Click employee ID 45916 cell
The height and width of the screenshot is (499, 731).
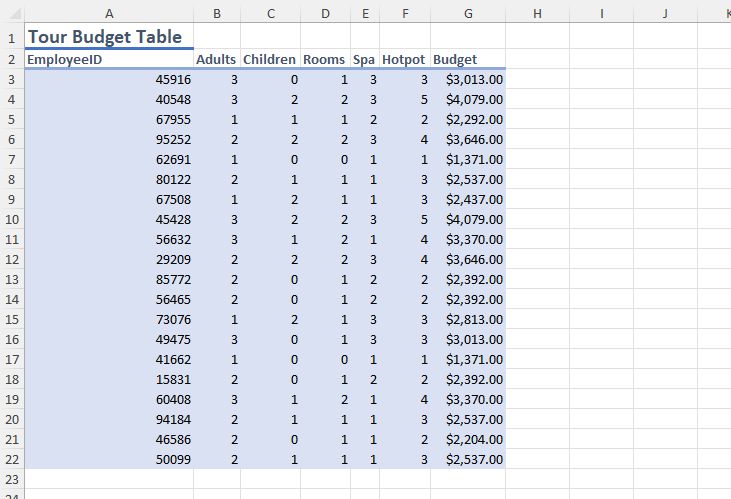[108, 79]
